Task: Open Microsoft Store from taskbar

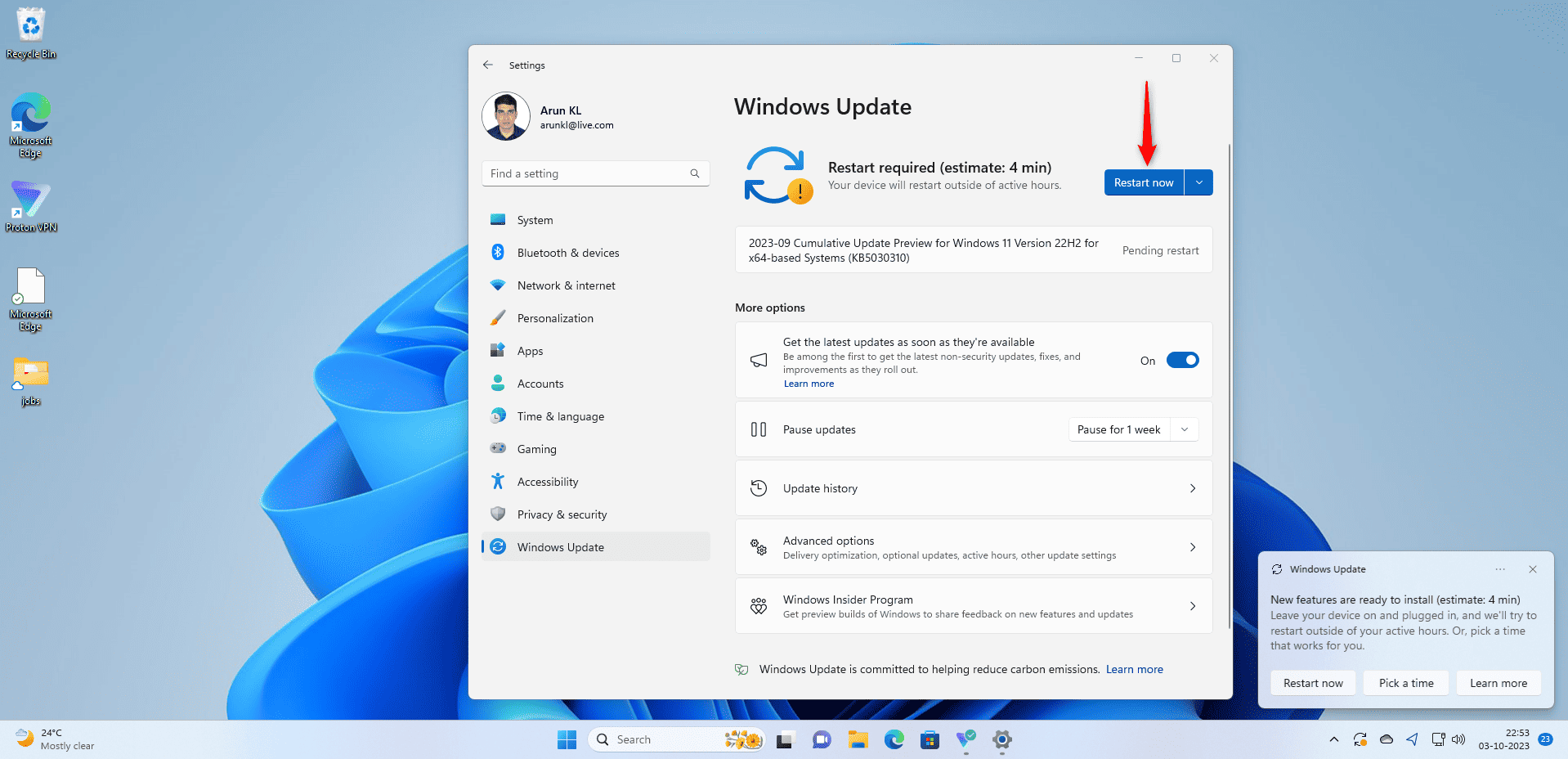Action: 930,739
